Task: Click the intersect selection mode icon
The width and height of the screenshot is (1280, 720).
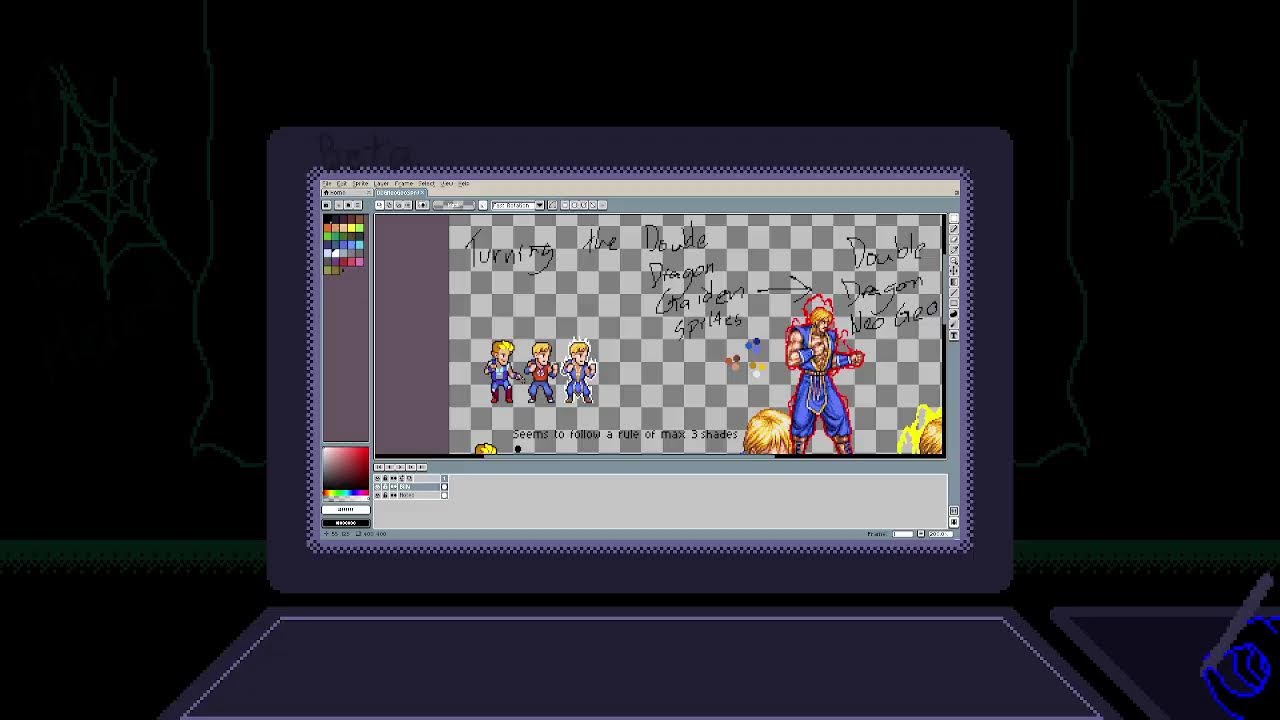Action: point(407,205)
